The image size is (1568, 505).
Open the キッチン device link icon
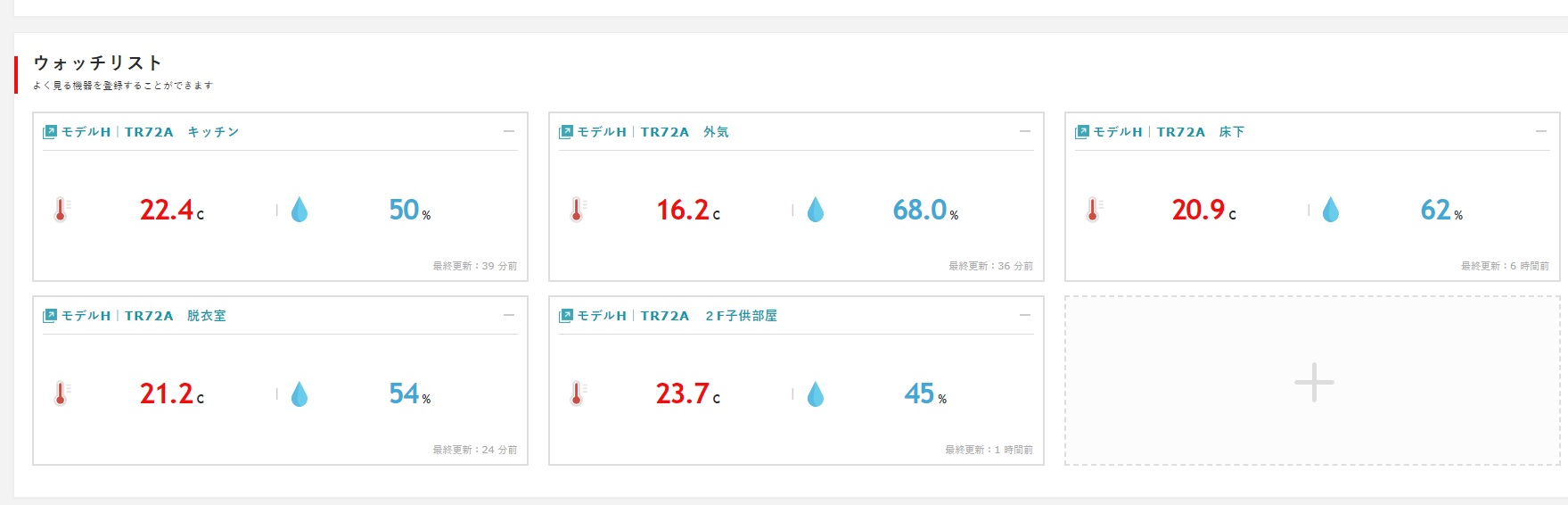tap(50, 132)
